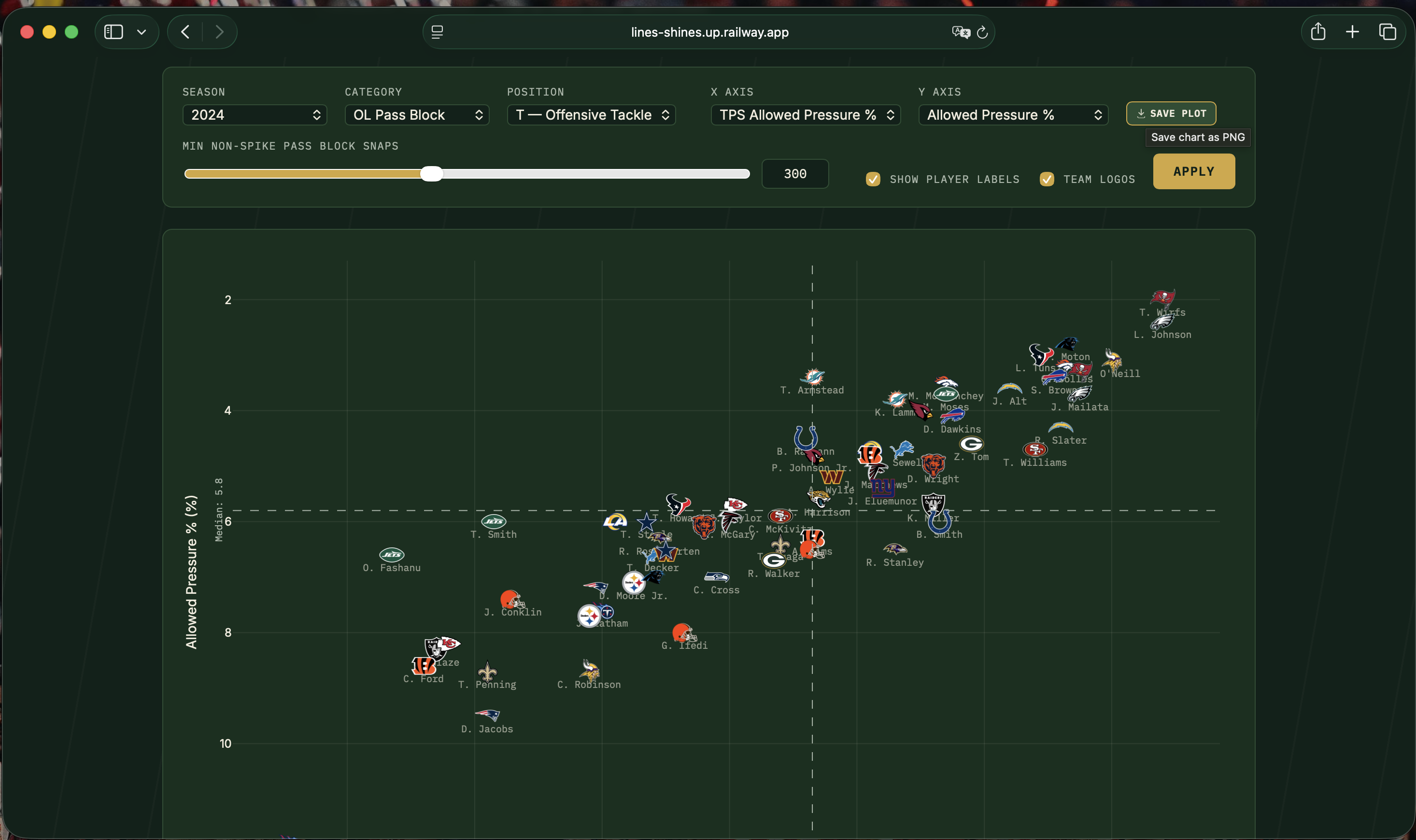
Task: Show tab overview icon
Action: pos(1387,32)
